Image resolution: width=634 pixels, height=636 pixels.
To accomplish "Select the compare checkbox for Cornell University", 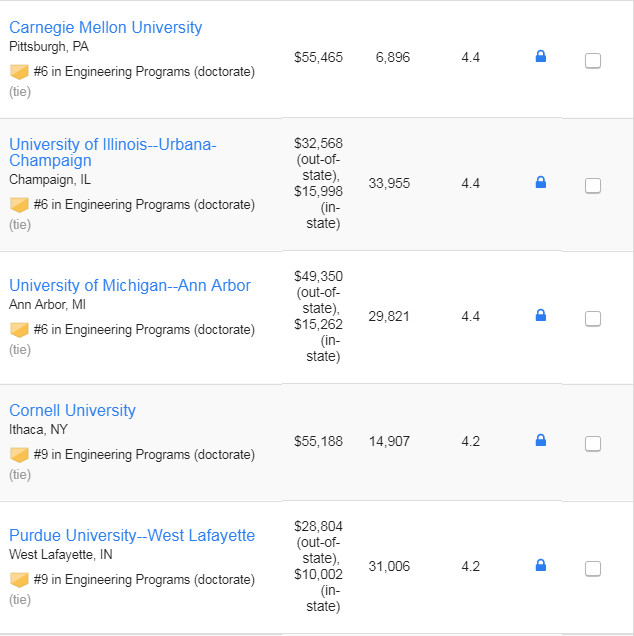I will (x=593, y=444).
